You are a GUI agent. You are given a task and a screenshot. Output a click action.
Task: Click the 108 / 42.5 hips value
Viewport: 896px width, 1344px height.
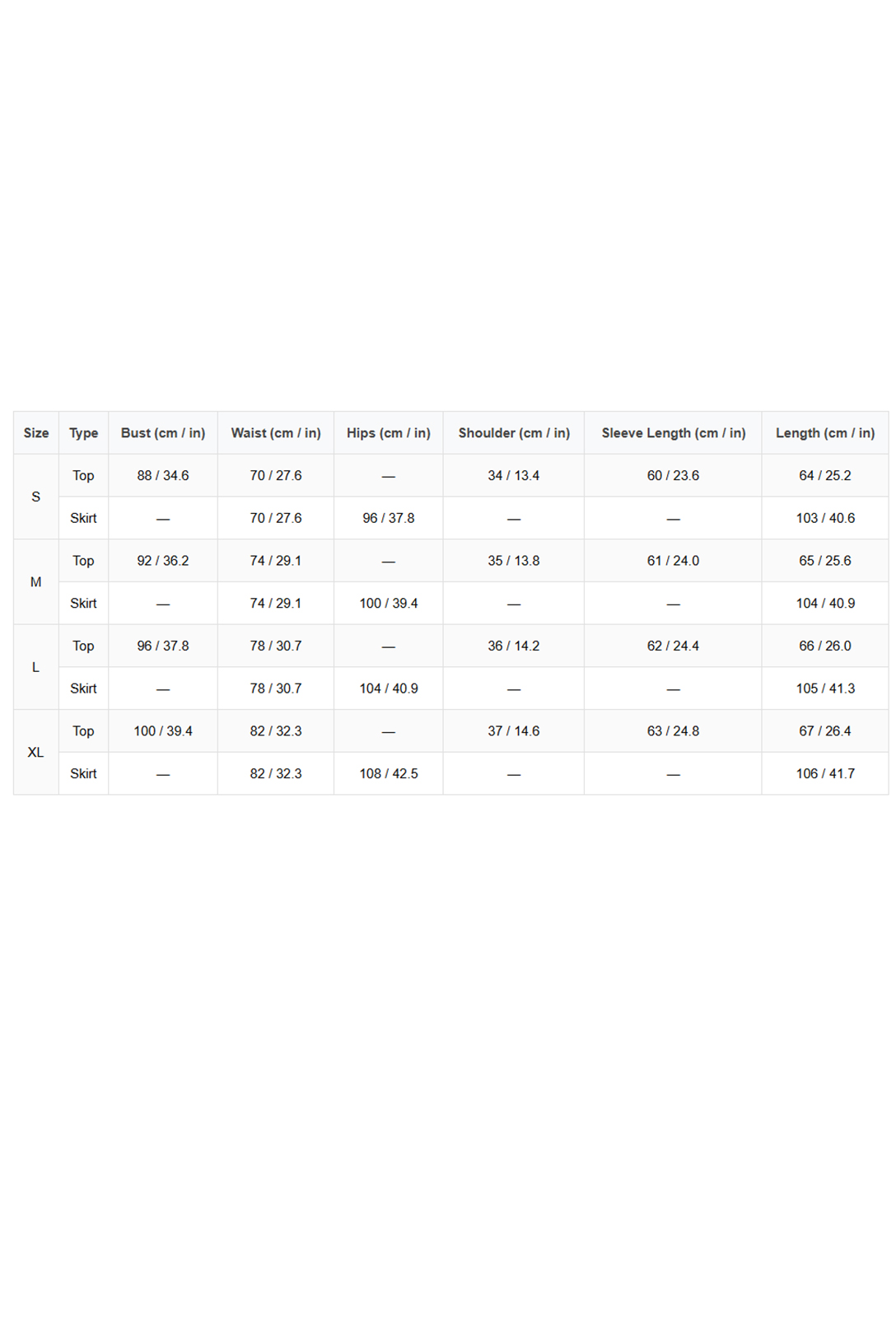(x=389, y=774)
